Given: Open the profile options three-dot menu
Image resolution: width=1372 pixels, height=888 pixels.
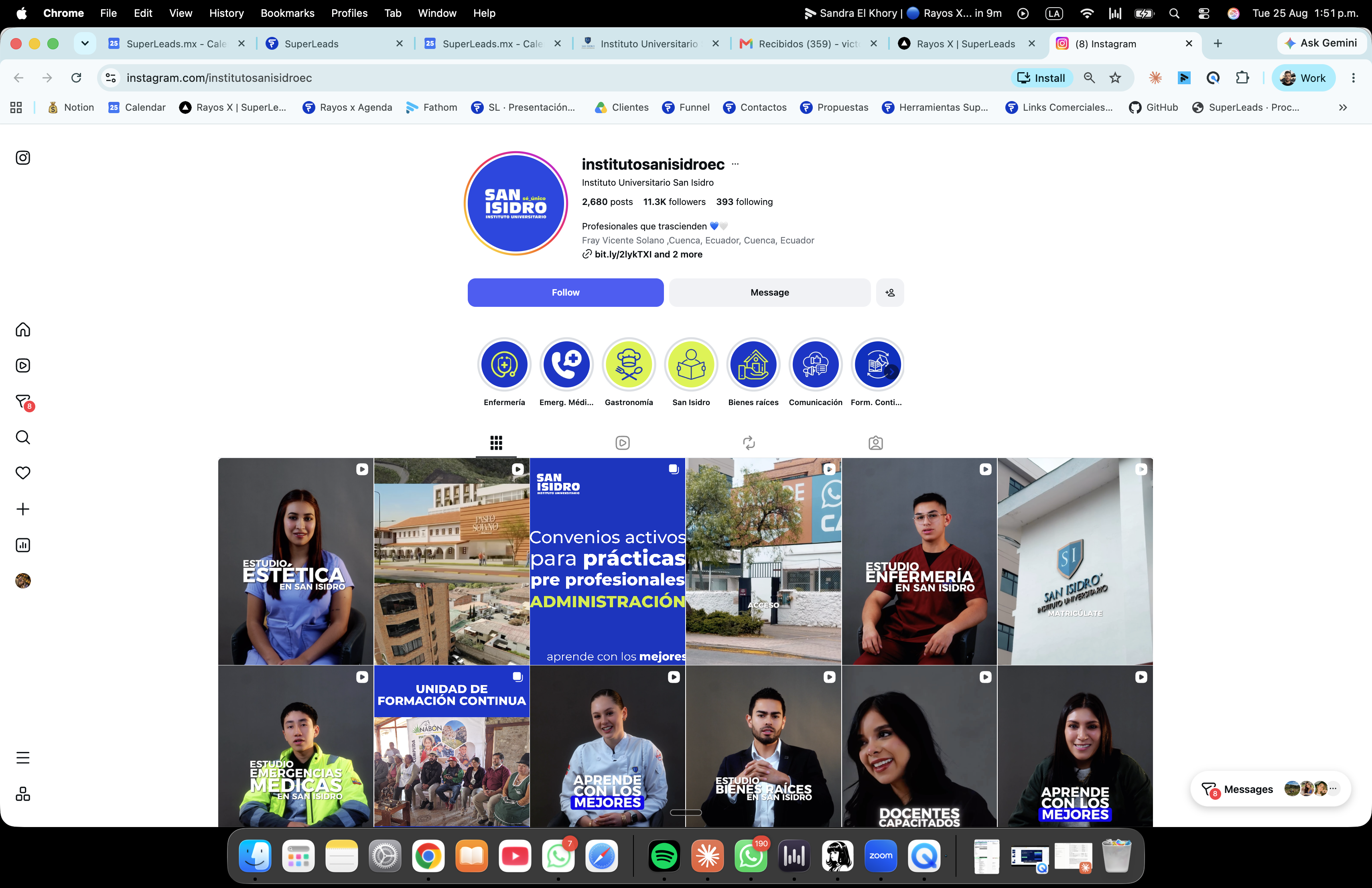Looking at the screenshot, I should 735,164.
